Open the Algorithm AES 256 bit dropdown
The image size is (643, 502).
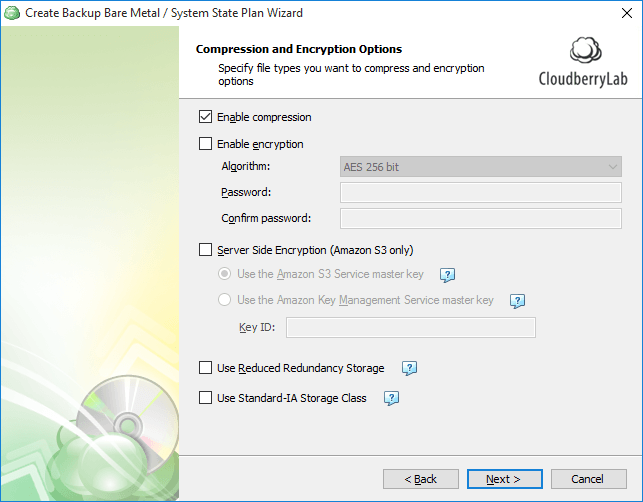481,167
